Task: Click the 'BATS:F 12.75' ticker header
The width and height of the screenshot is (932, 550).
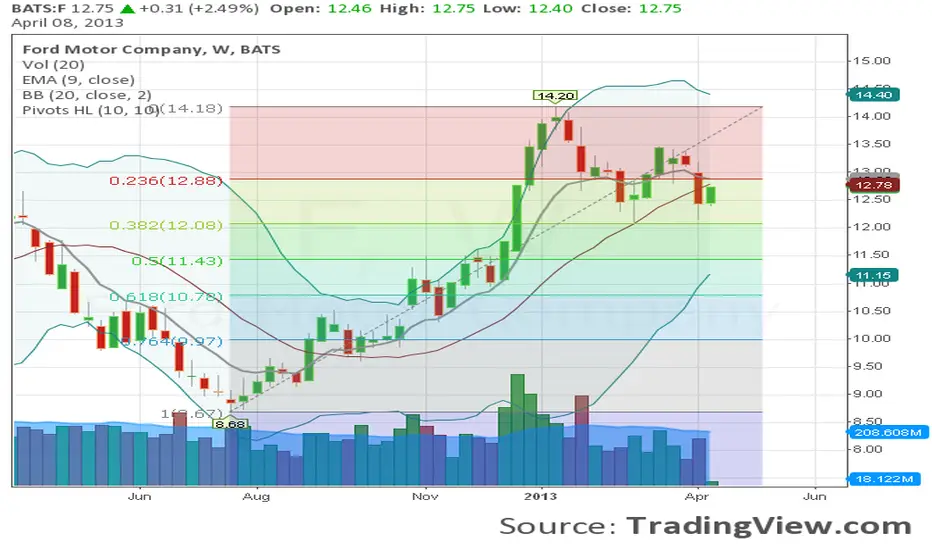Action: [x=63, y=8]
